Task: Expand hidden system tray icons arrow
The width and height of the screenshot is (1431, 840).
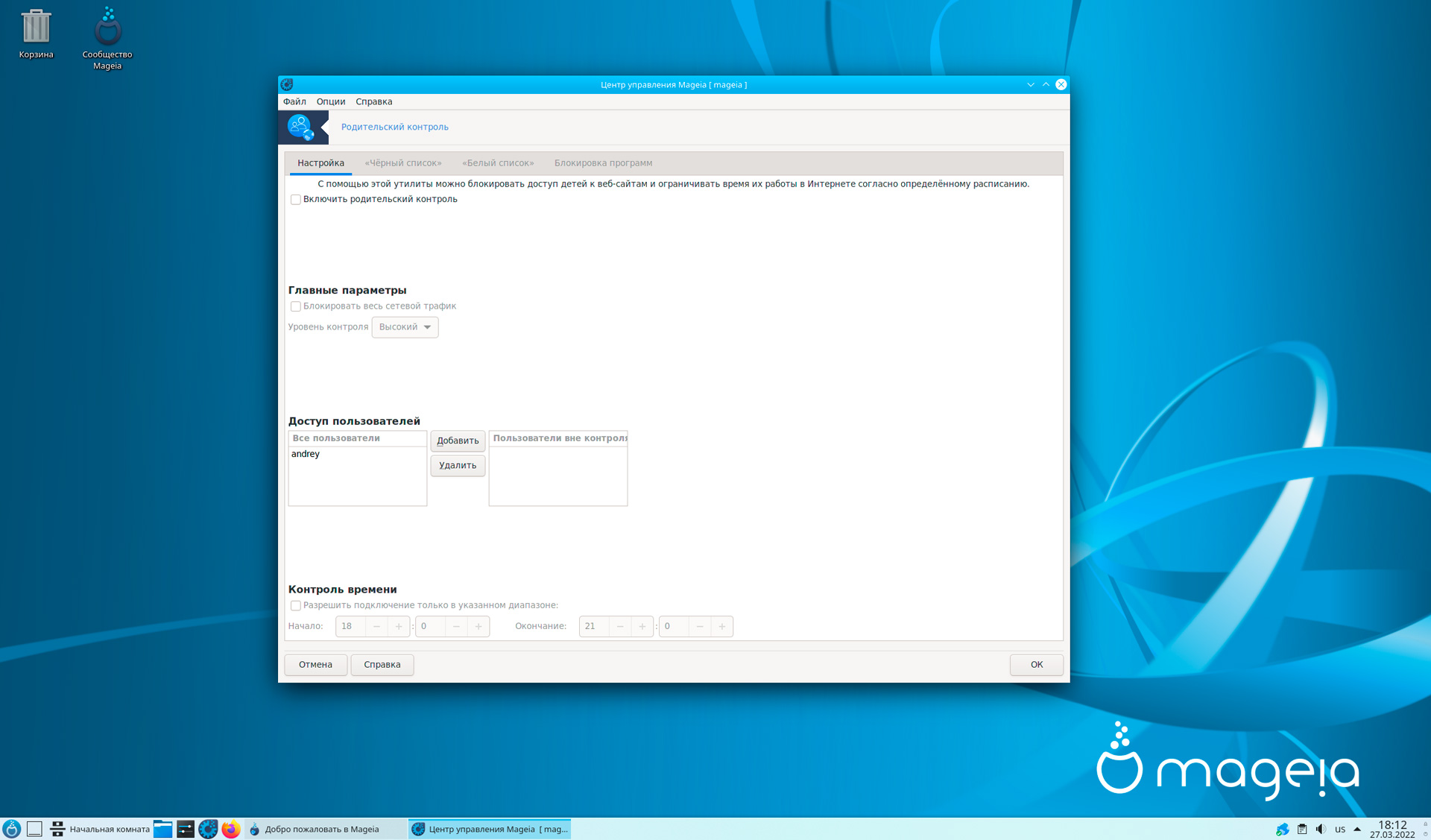Action: (x=1357, y=829)
